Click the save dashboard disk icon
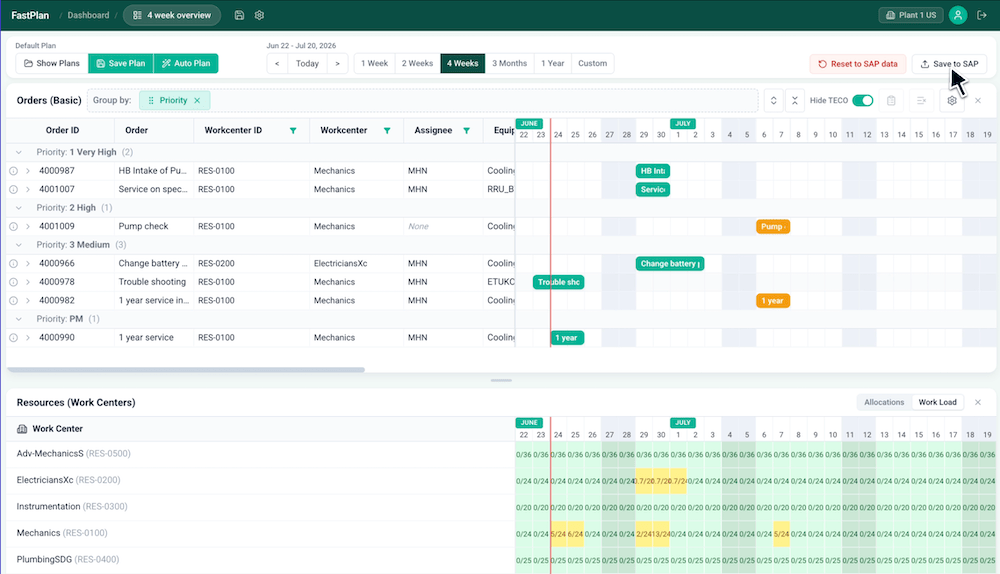This screenshot has height=574, width=1000. pos(239,15)
